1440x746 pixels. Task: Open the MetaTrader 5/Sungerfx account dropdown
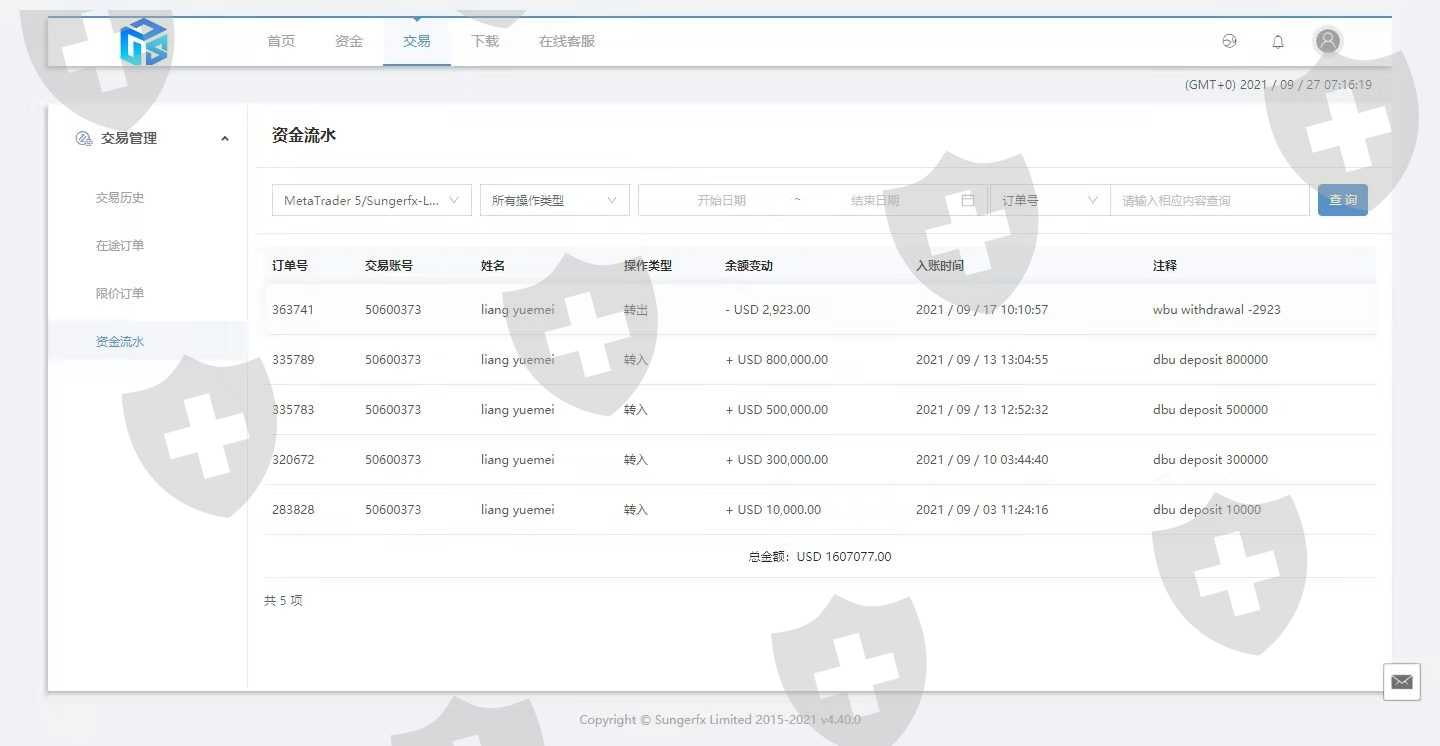[371, 200]
